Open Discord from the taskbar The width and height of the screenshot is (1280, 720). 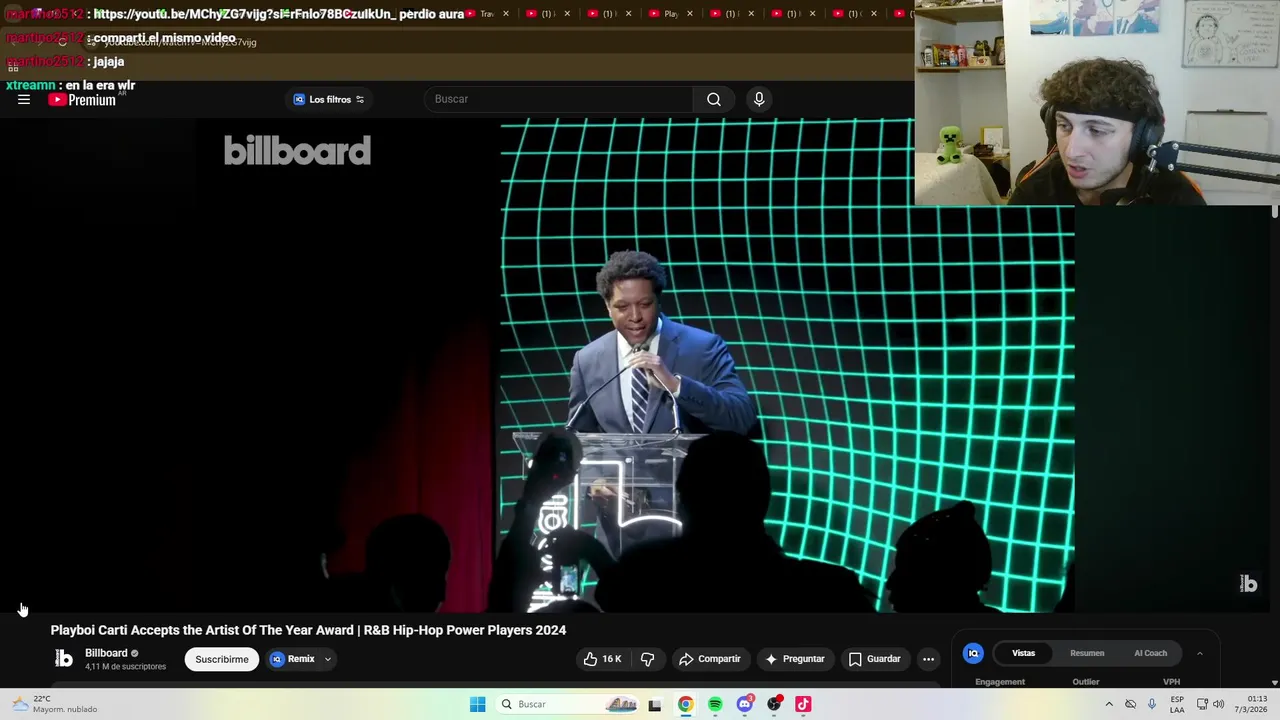coord(745,704)
